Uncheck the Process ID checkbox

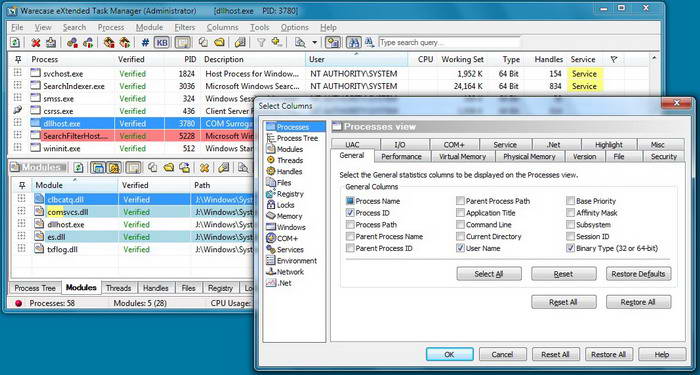click(x=350, y=213)
